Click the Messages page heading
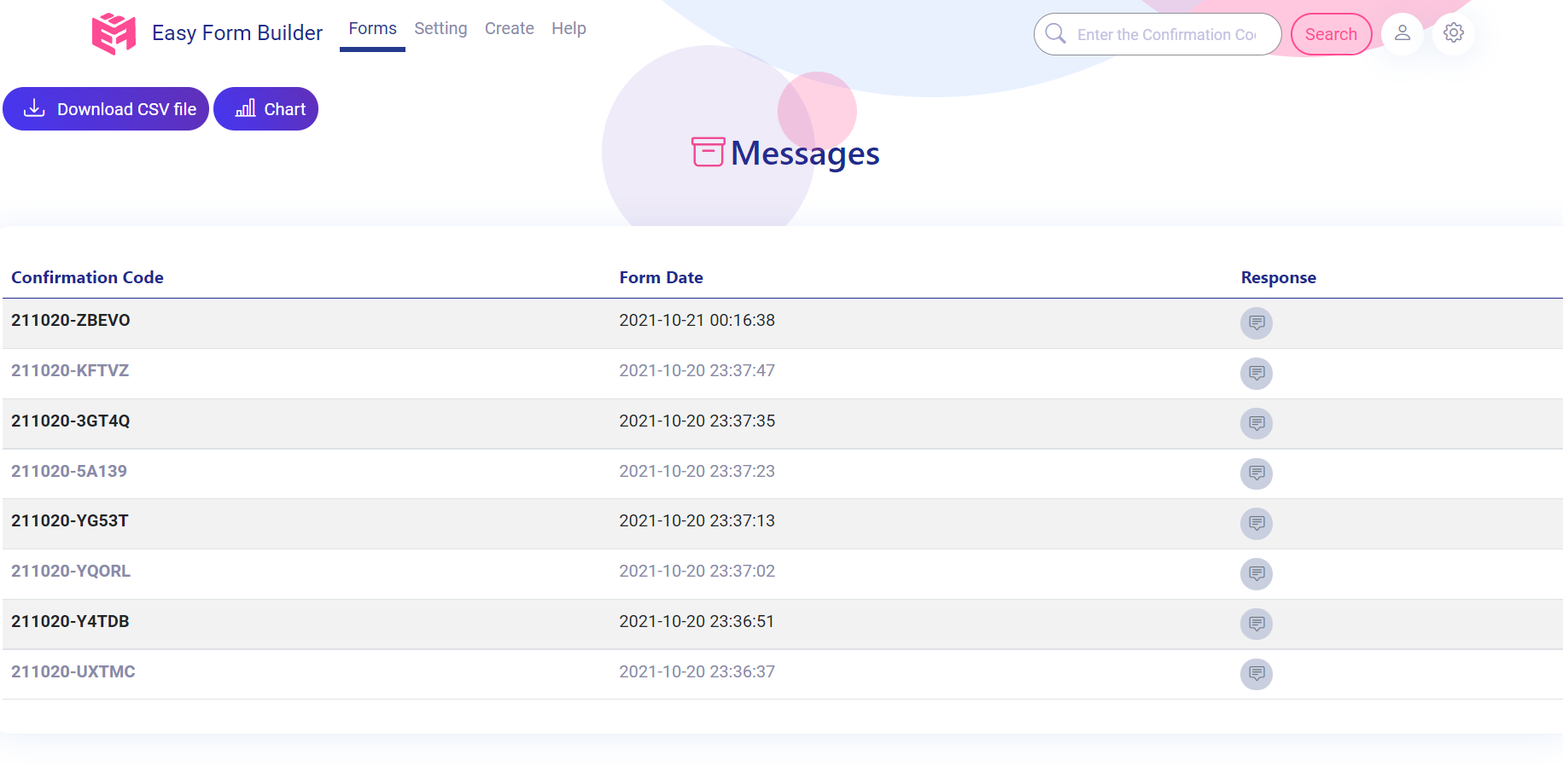The height and width of the screenshot is (784, 1563). pos(805,154)
